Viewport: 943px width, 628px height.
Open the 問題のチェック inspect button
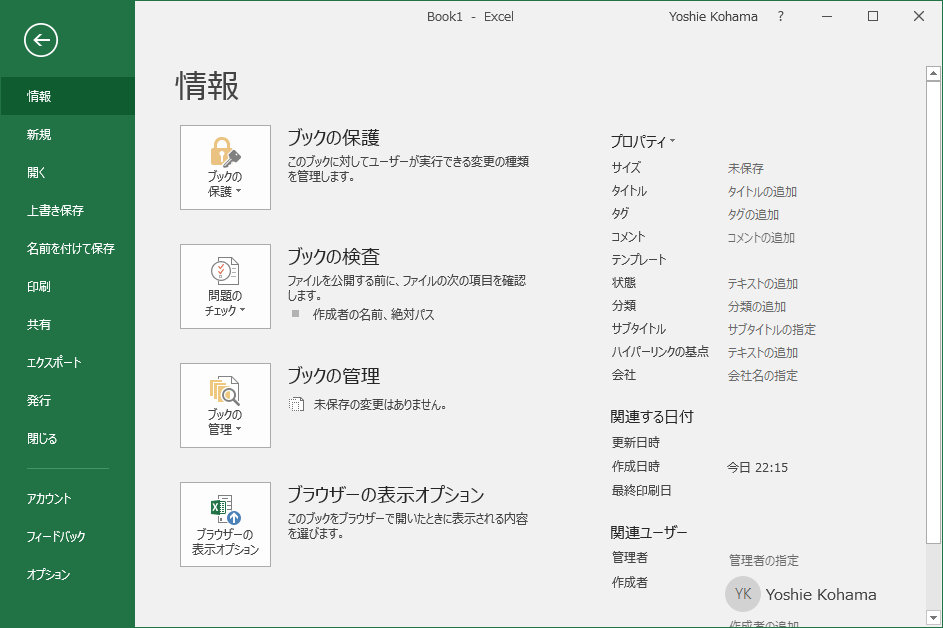(x=226, y=286)
